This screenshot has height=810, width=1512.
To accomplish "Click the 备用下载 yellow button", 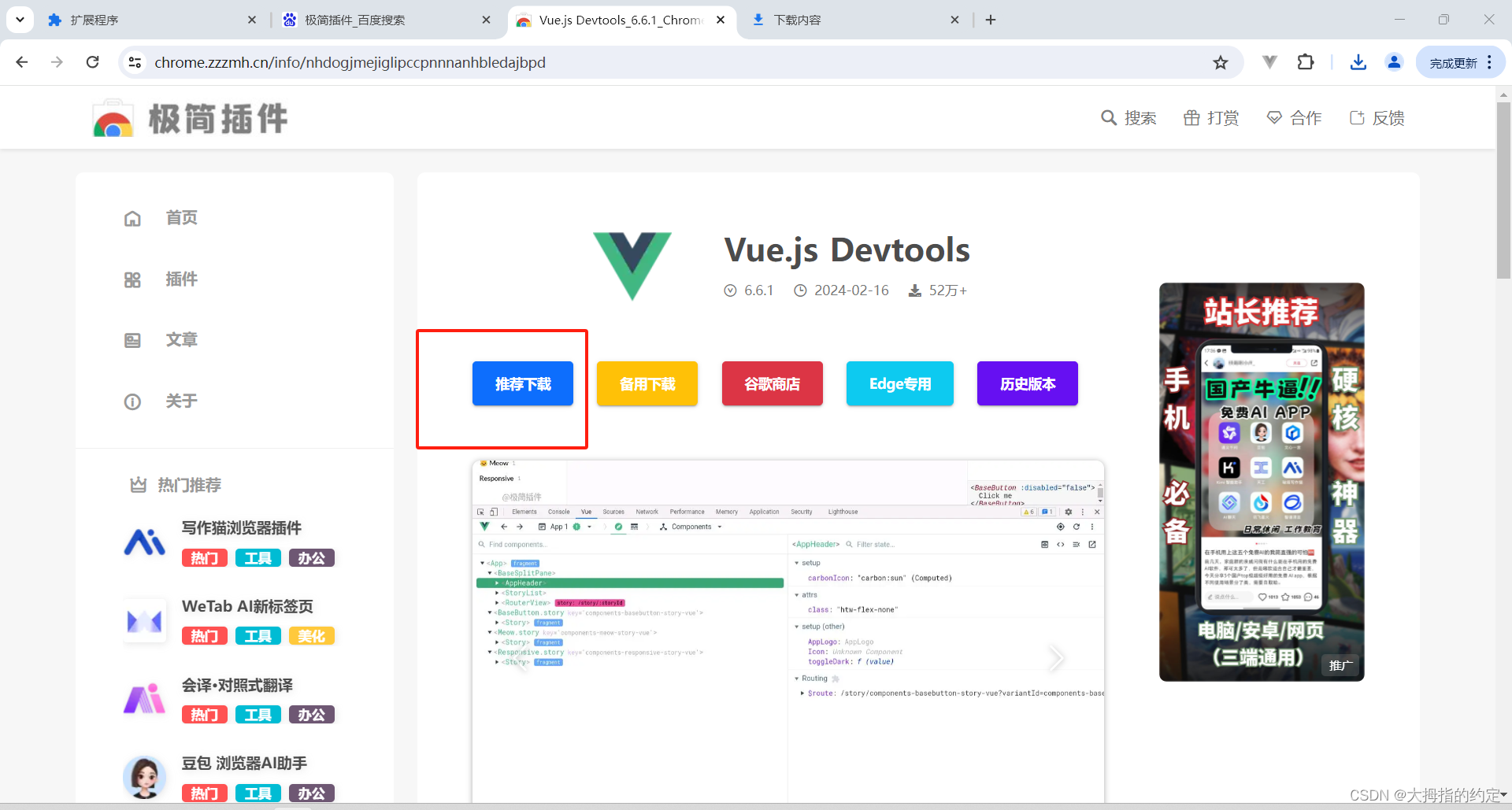I will [647, 384].
